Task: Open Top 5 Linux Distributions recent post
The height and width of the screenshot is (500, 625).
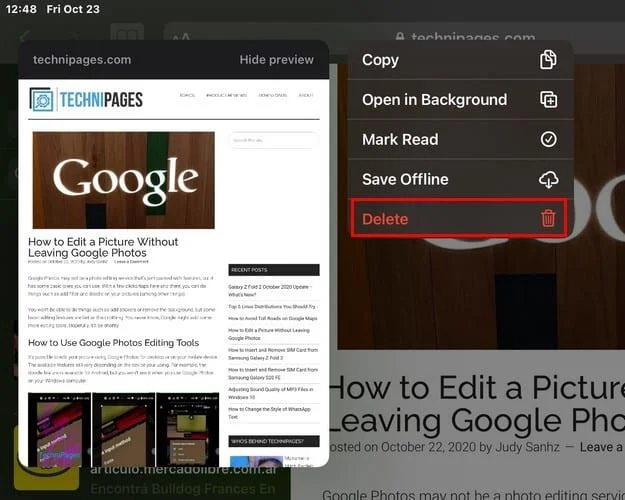Action: tap(271, 307)
